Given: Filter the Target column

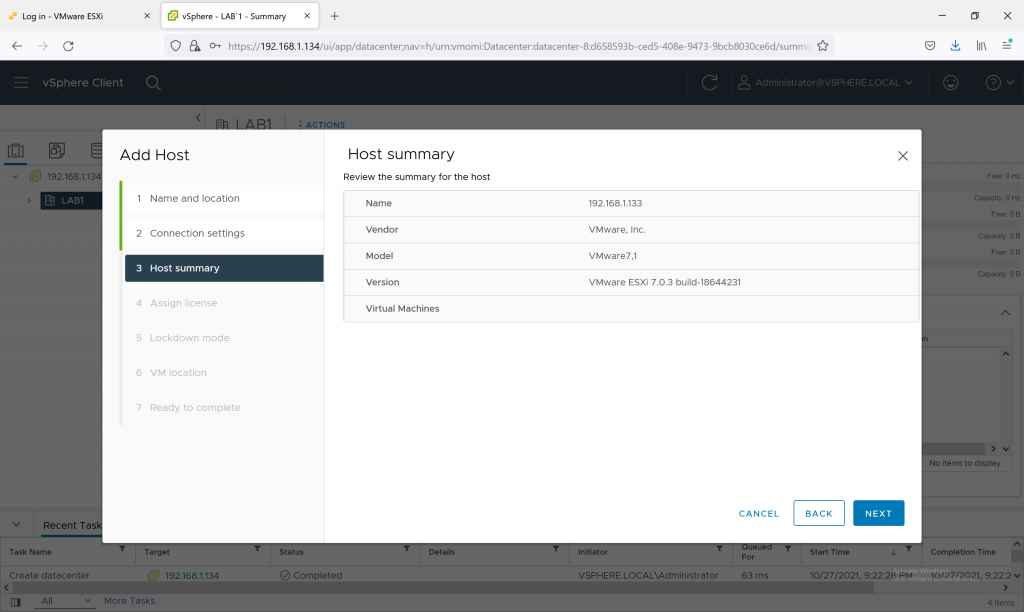Looking at the screenshot, I should point(257,549).
